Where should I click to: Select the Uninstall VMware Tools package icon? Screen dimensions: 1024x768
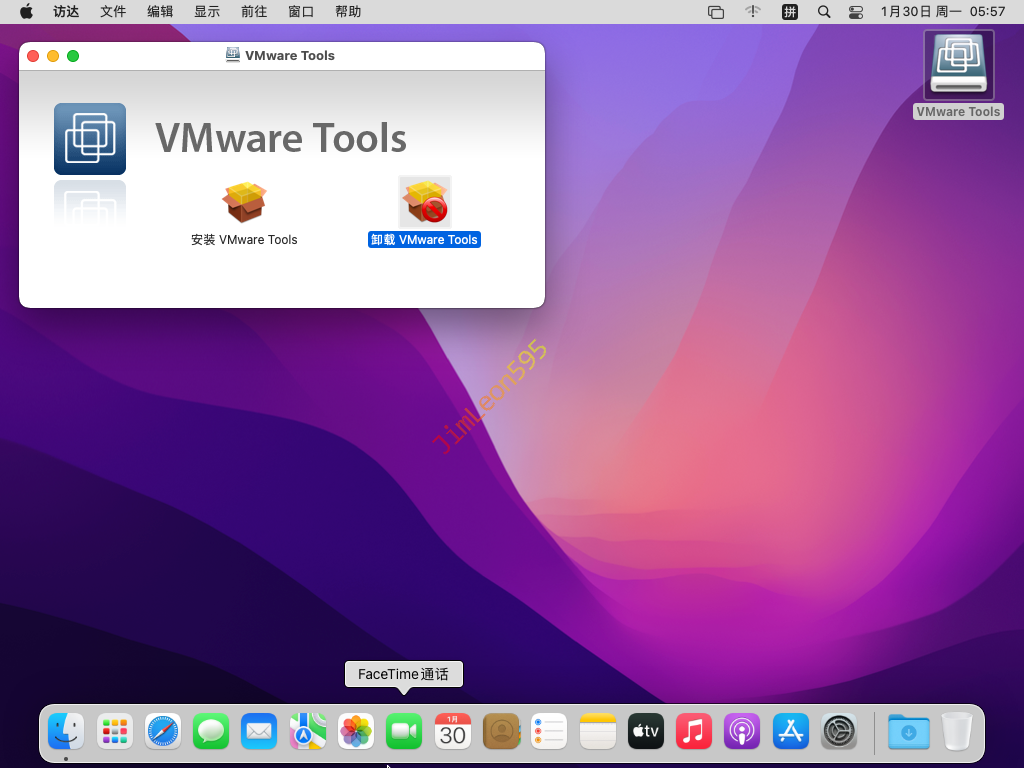point(425,203)
